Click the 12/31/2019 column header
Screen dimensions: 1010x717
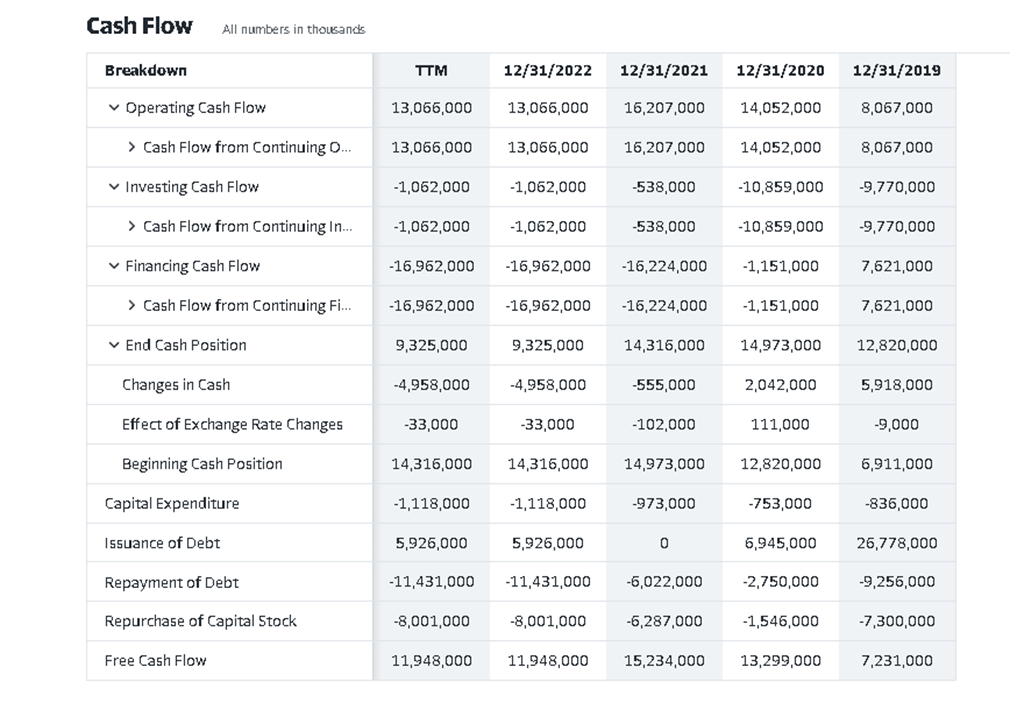click(x=896, y=70)
